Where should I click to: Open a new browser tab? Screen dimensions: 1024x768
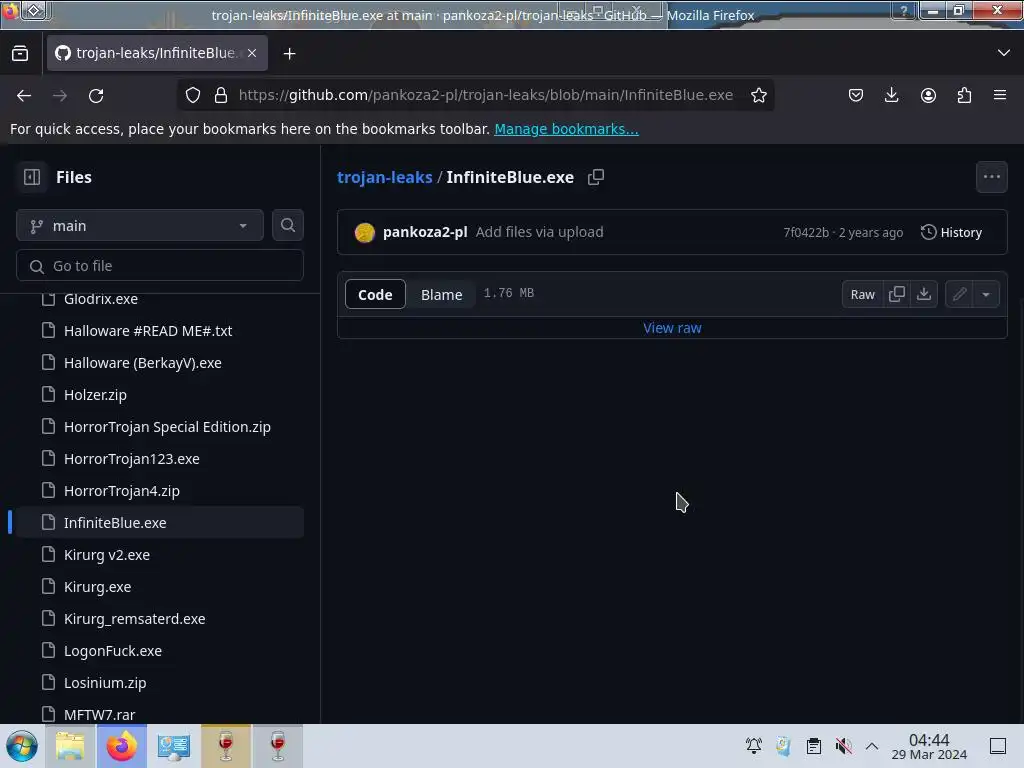point(289,54)
